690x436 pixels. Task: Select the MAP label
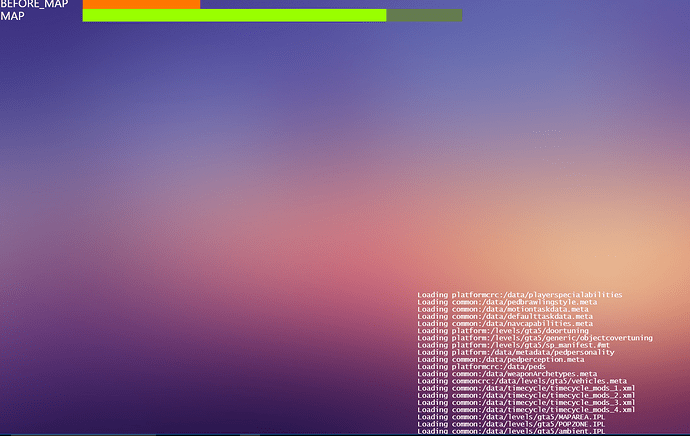12,16
